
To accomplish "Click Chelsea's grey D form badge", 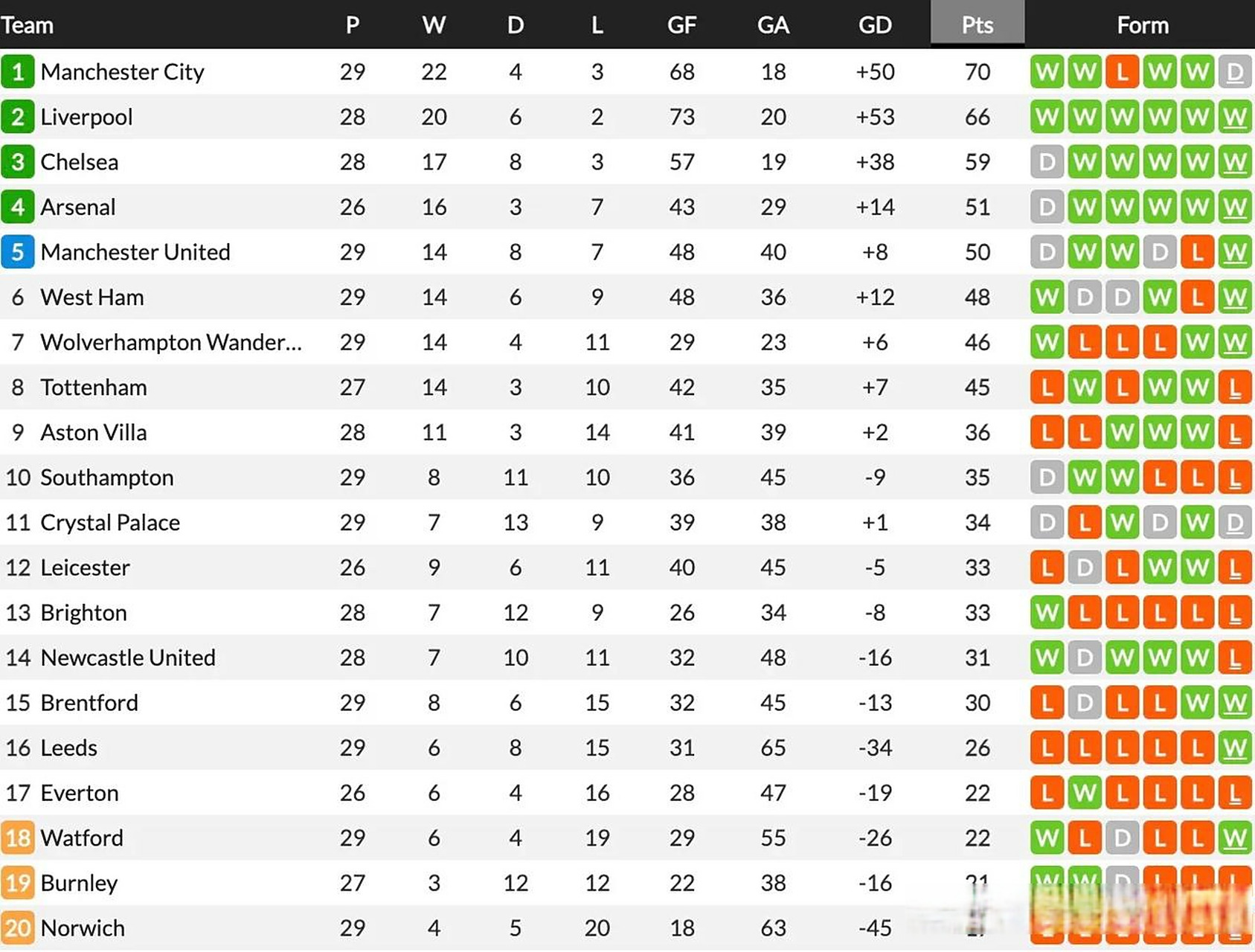I will point(1047,162).
